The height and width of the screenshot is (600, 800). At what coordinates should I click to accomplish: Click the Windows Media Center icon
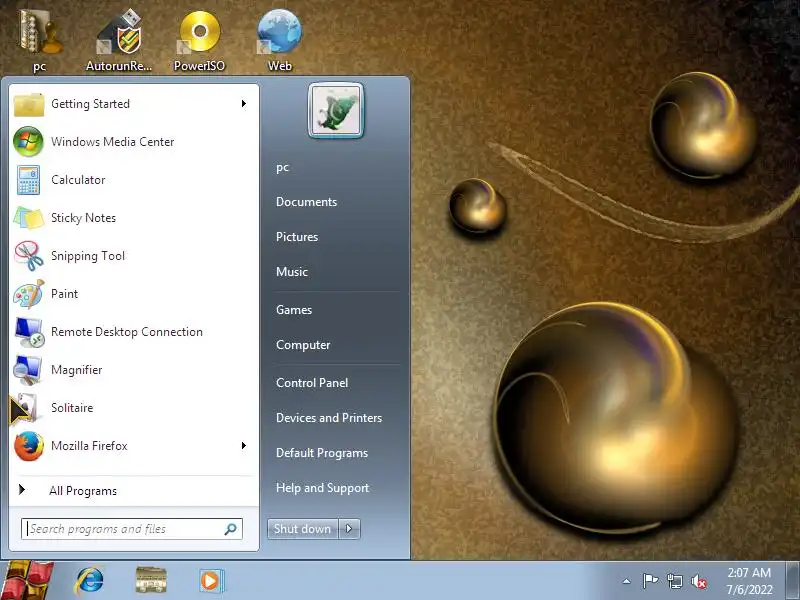click(x=29, y=142)
